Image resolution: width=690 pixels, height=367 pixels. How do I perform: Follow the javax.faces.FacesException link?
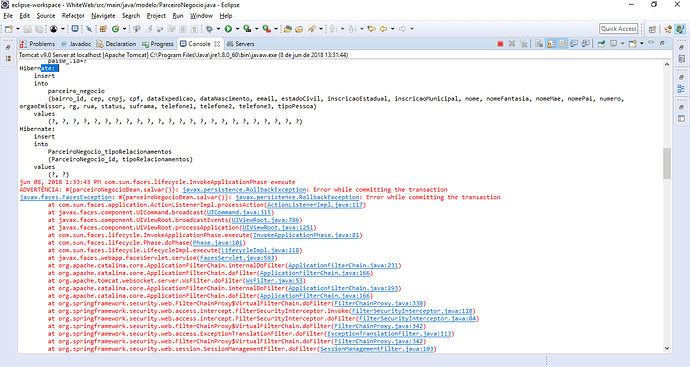click(66, 197)
